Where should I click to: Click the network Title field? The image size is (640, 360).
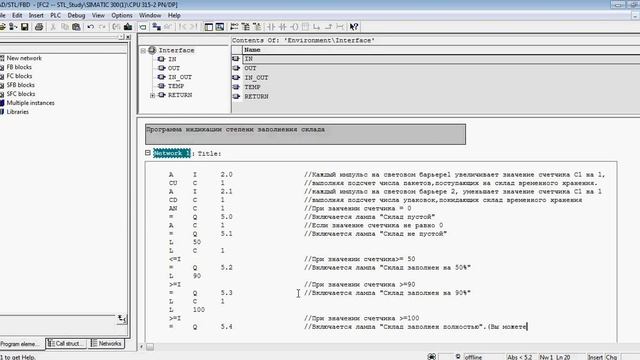(x=209, y=153)
